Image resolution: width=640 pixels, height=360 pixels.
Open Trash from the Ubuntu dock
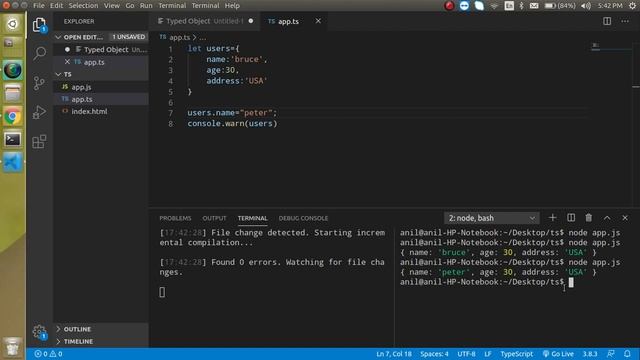pyautogui.click(x=13, y=347)
